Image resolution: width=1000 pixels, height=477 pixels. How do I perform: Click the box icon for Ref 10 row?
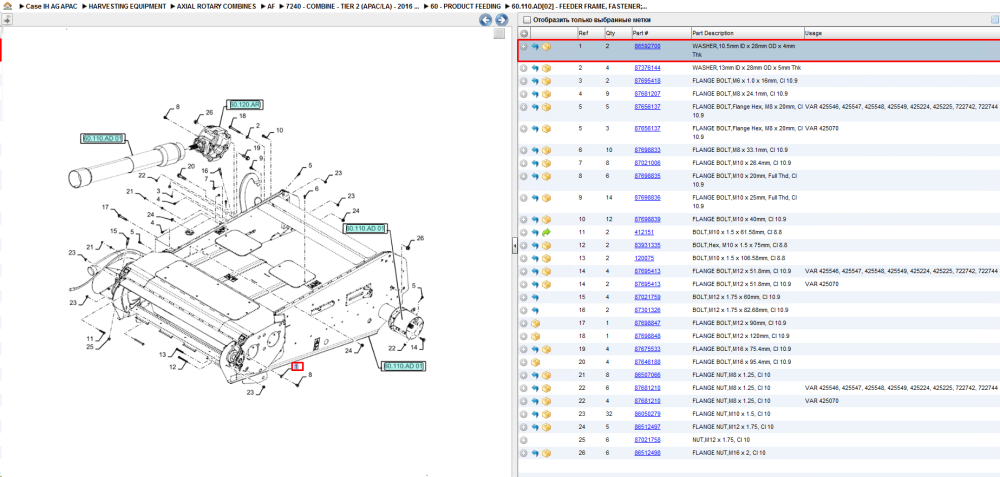547,219
